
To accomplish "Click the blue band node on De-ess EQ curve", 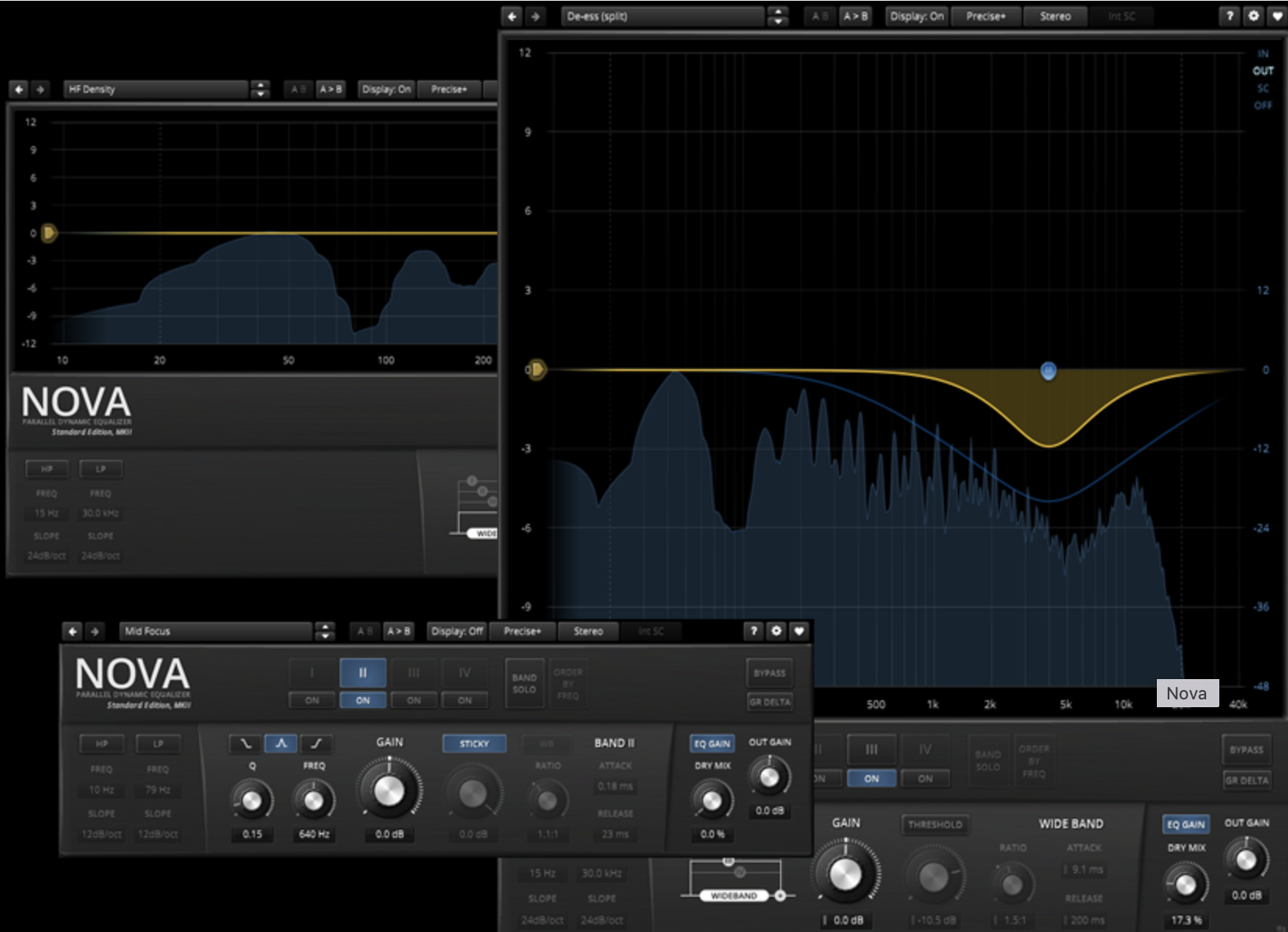I will 1048,371.
